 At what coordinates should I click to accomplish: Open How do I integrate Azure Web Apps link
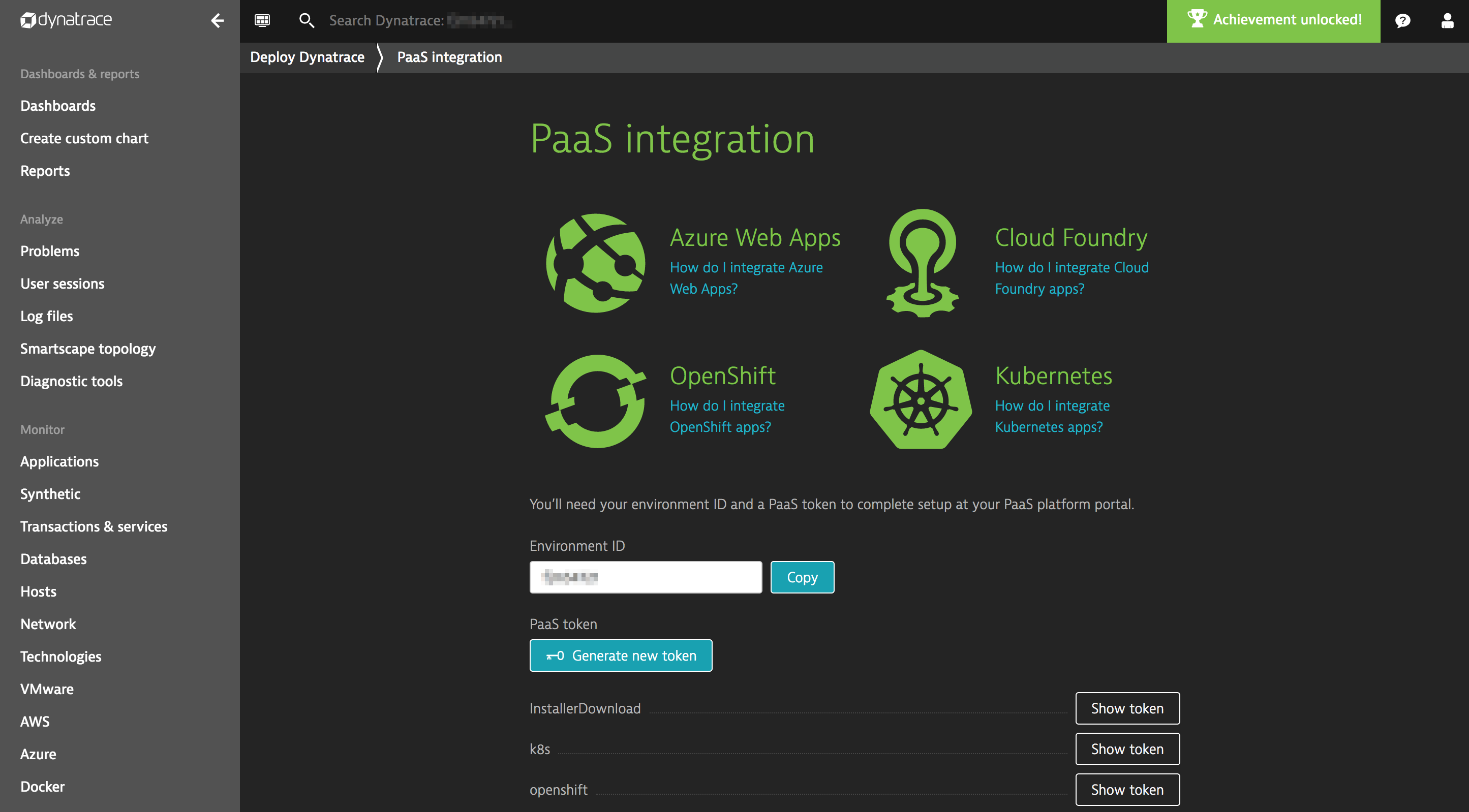[746, 278]
